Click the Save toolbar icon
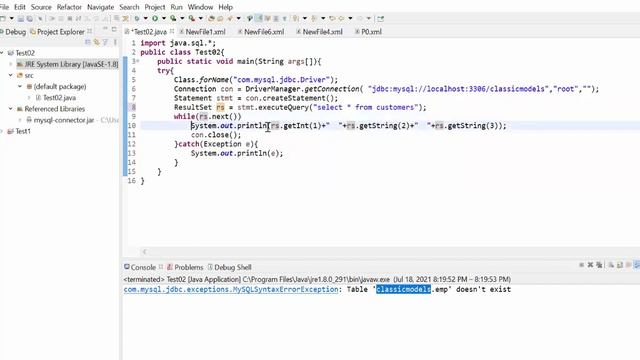 (x=20, y=18)
